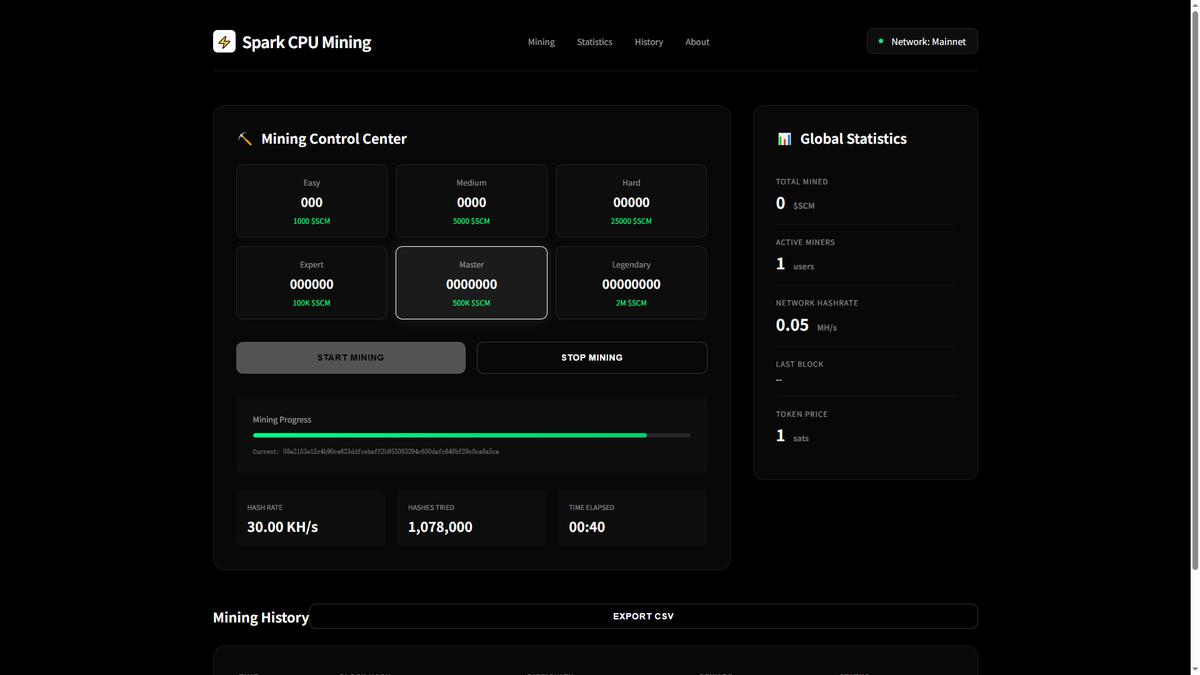The height and width of the screenshot is (675, 1200).
Task: Choose the Legendary difficulty tier
Action: click(x=631, y=282)
